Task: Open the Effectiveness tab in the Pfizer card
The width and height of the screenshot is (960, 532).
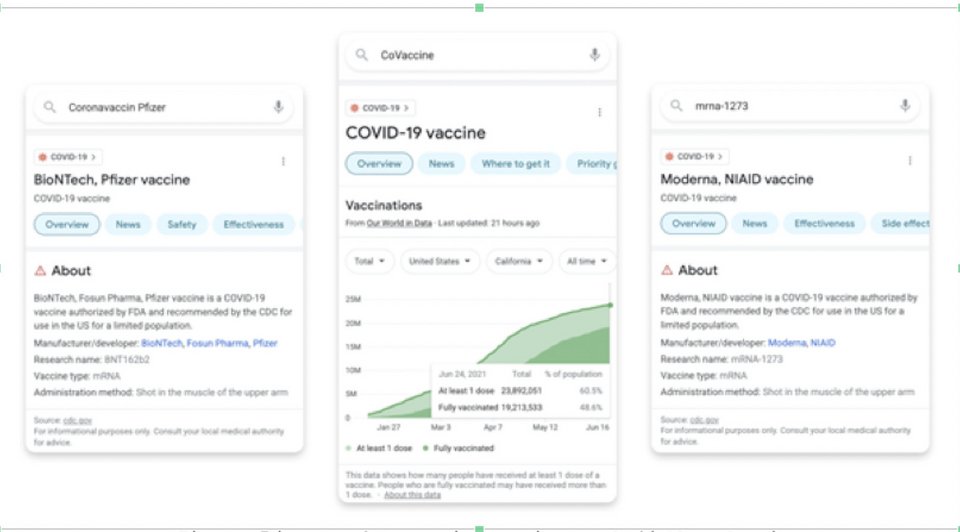Action: [x=253, y=225]
